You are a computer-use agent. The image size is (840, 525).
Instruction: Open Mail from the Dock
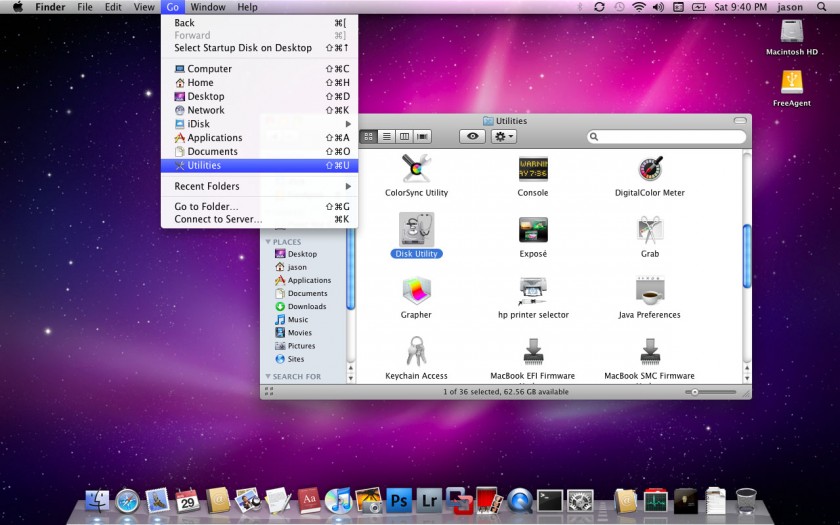tap(157, 501)
